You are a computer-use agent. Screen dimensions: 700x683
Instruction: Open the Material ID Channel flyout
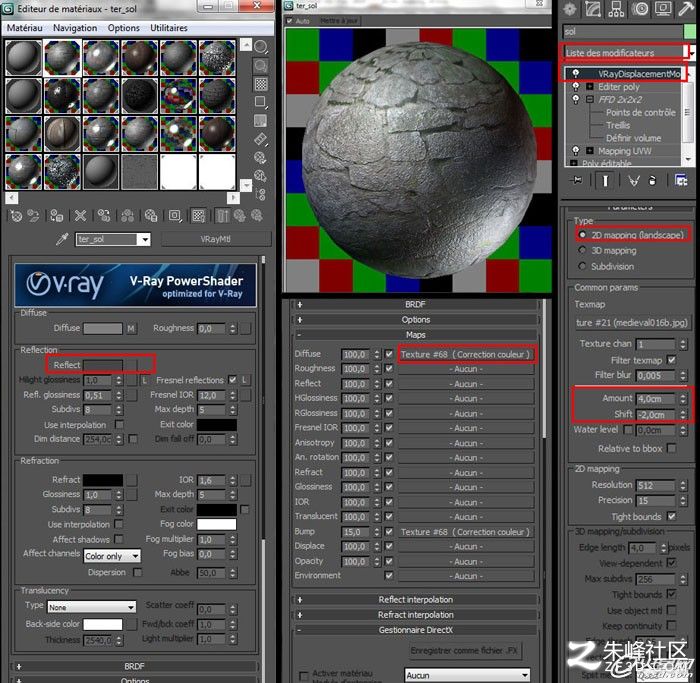[x=175, y=216]
